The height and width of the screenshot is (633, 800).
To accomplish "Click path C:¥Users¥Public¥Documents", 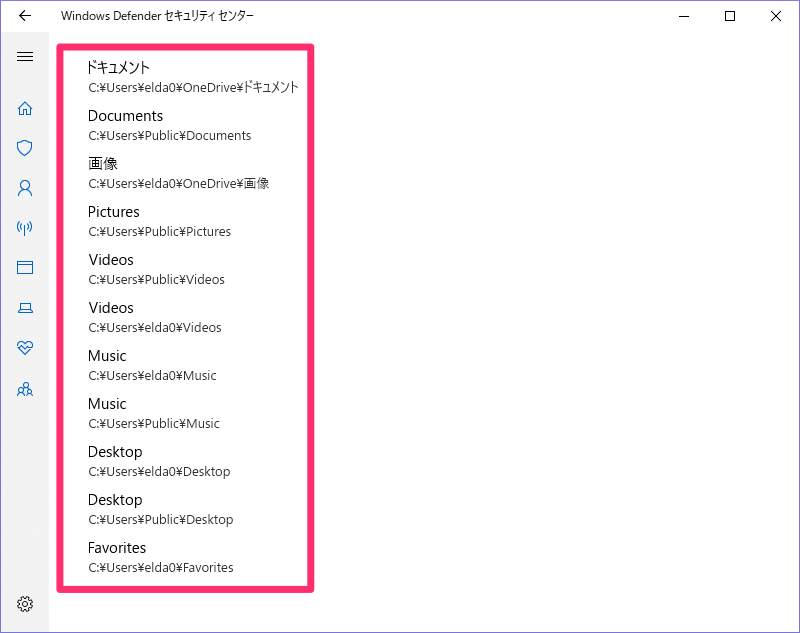I will 169,136.
